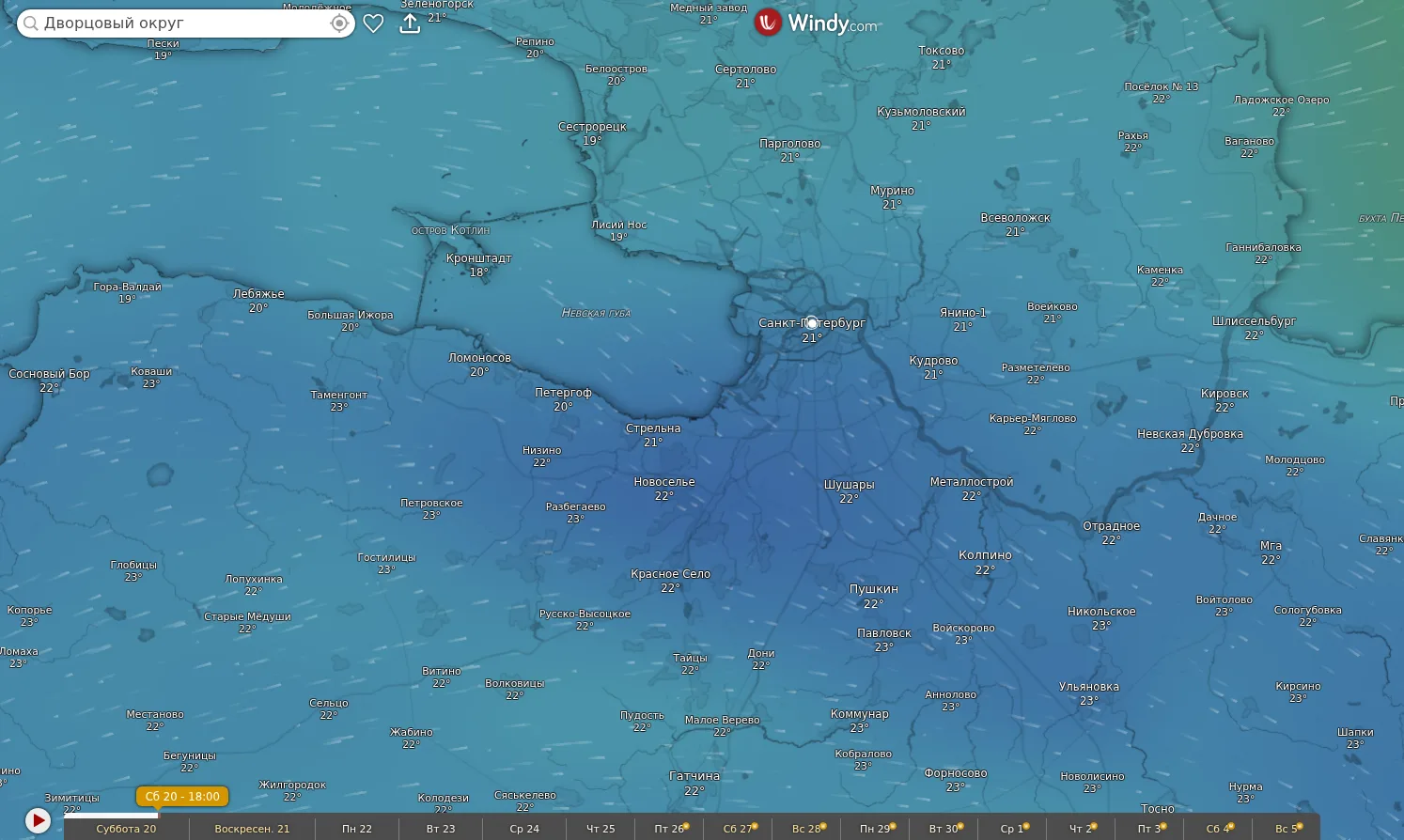
Task: Click the Сб 20 - 18:00 time marker
Action: point(182,796)
